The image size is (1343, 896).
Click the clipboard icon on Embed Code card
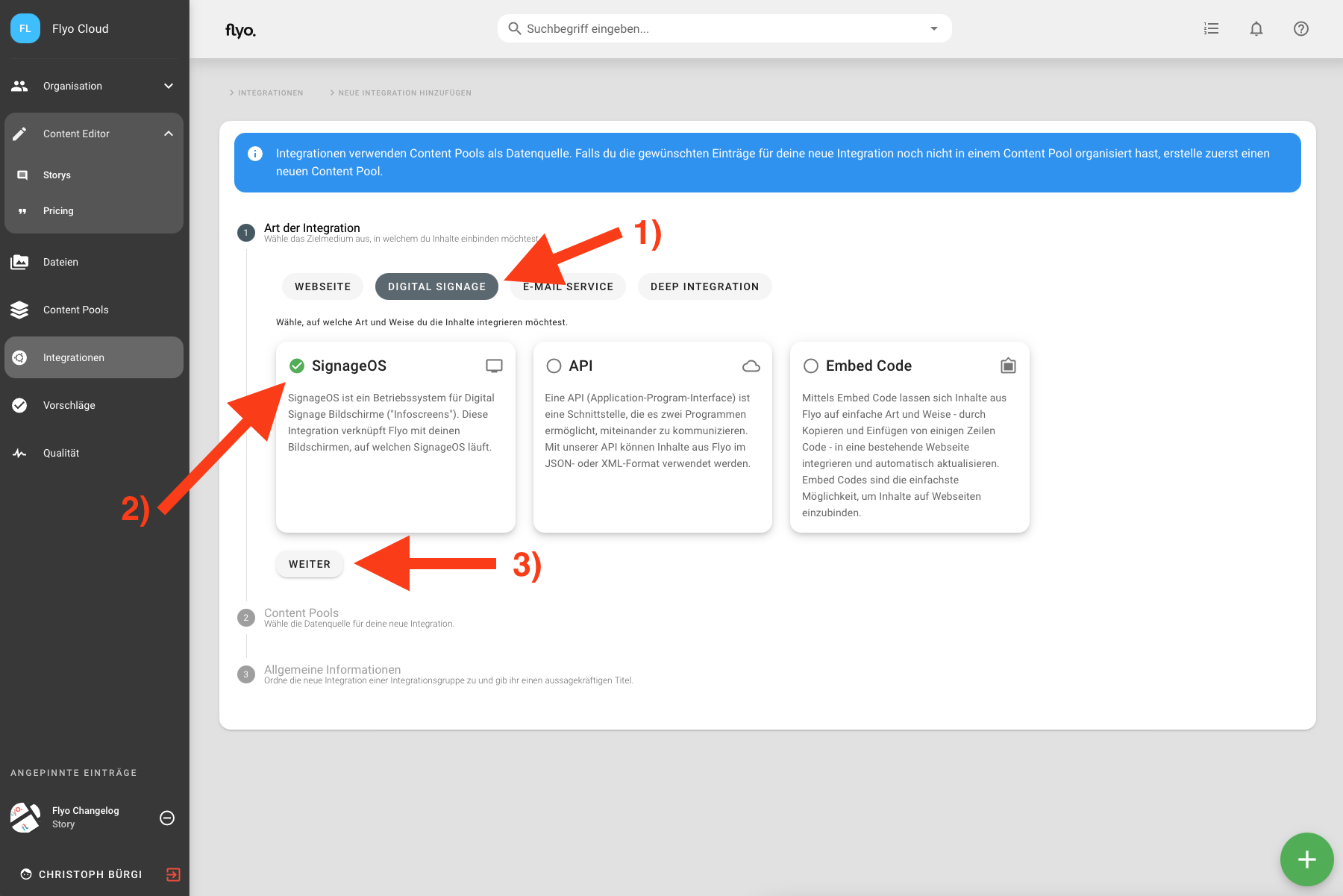(1008, 366)
